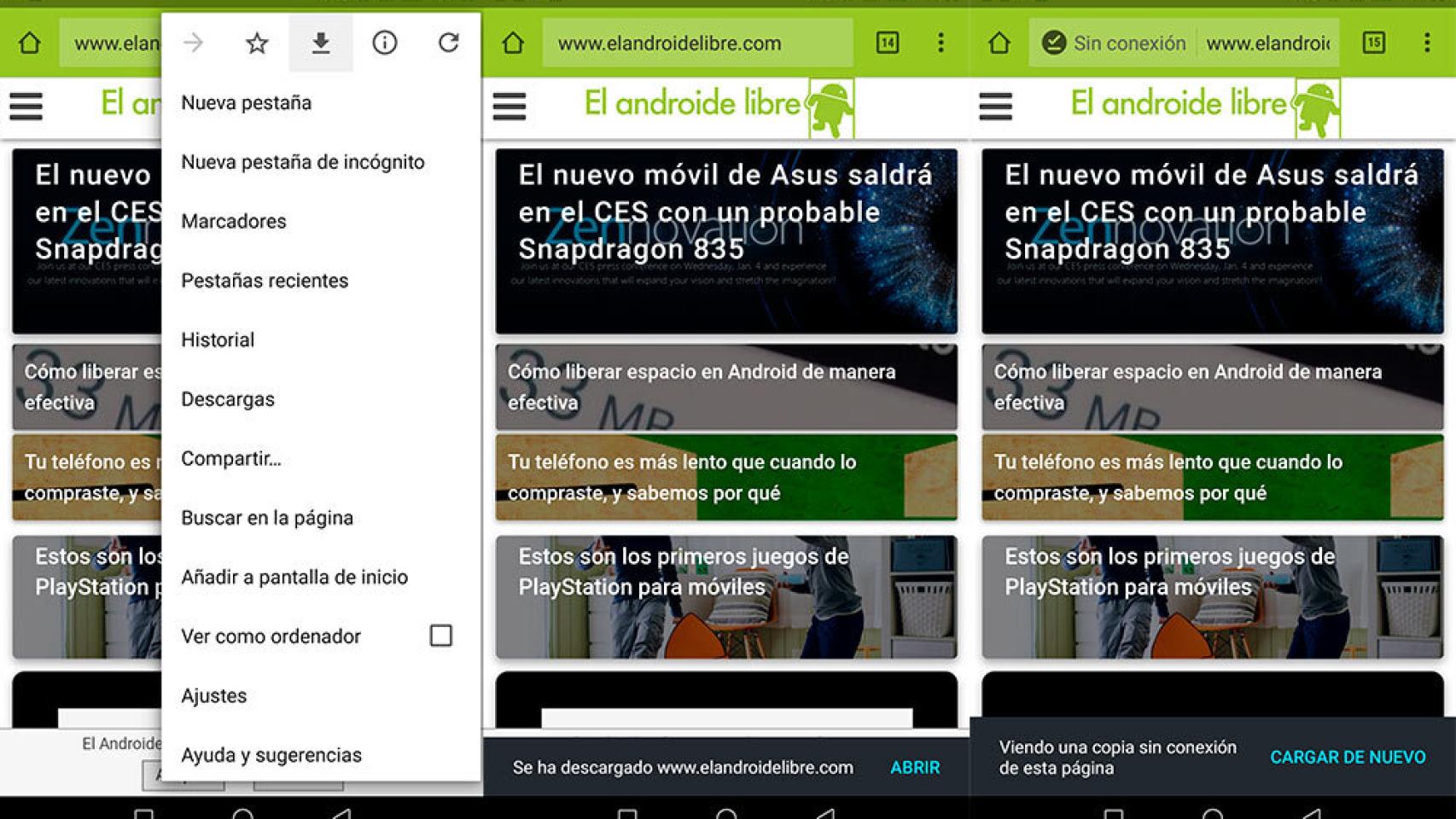This screenshot has height=819, width=1456.
Task: Reload the page with the refresh icon
Action: [x=449, y=43]
